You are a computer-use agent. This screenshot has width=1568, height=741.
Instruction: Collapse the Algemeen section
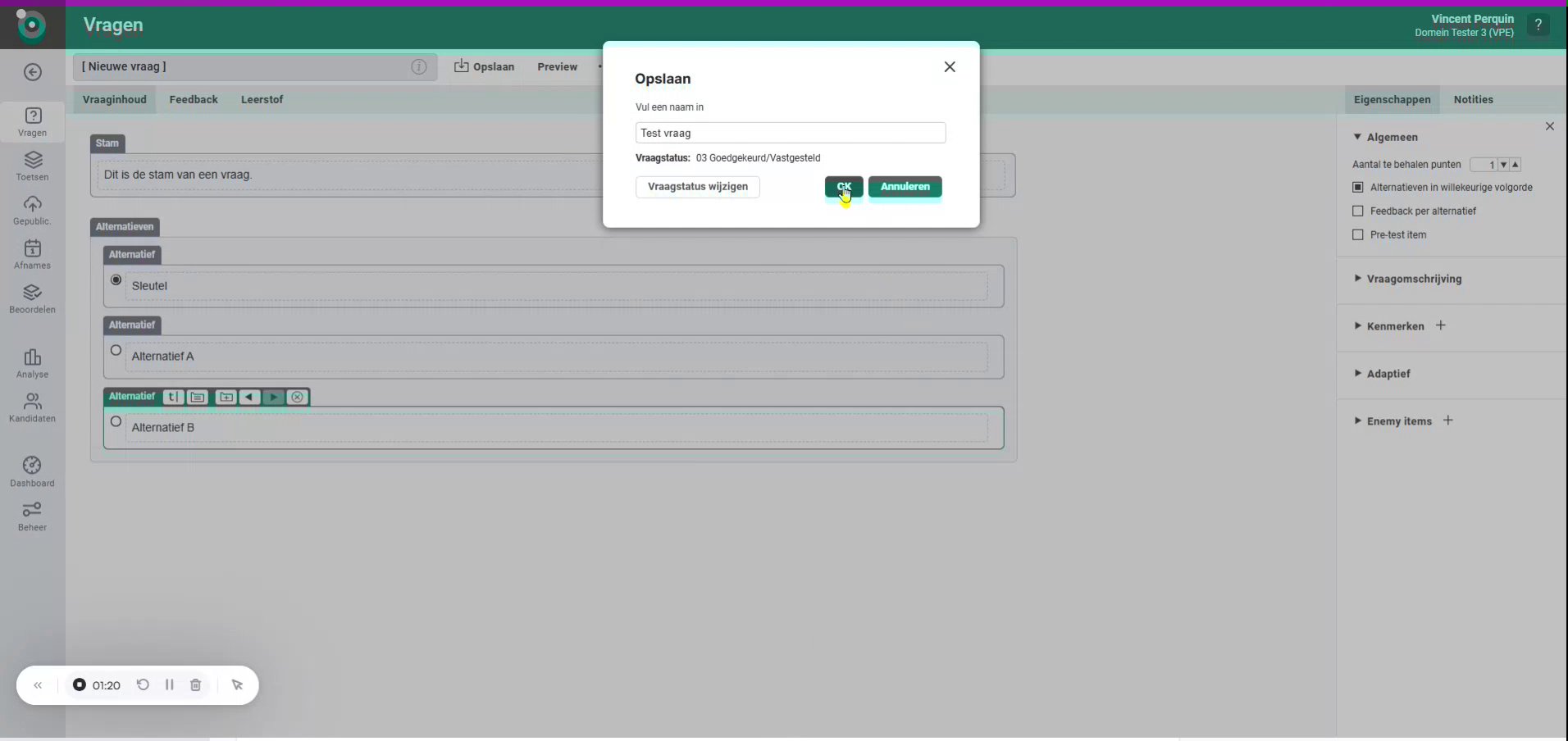1359,137
